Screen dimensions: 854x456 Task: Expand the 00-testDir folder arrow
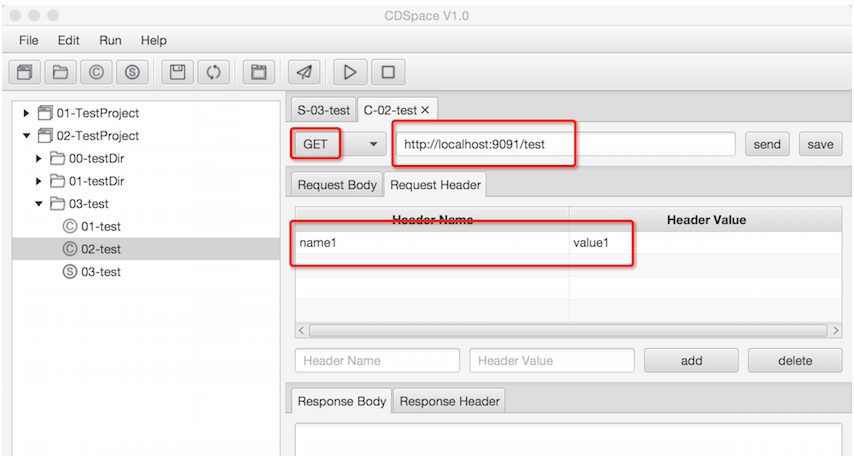point(40,158)
